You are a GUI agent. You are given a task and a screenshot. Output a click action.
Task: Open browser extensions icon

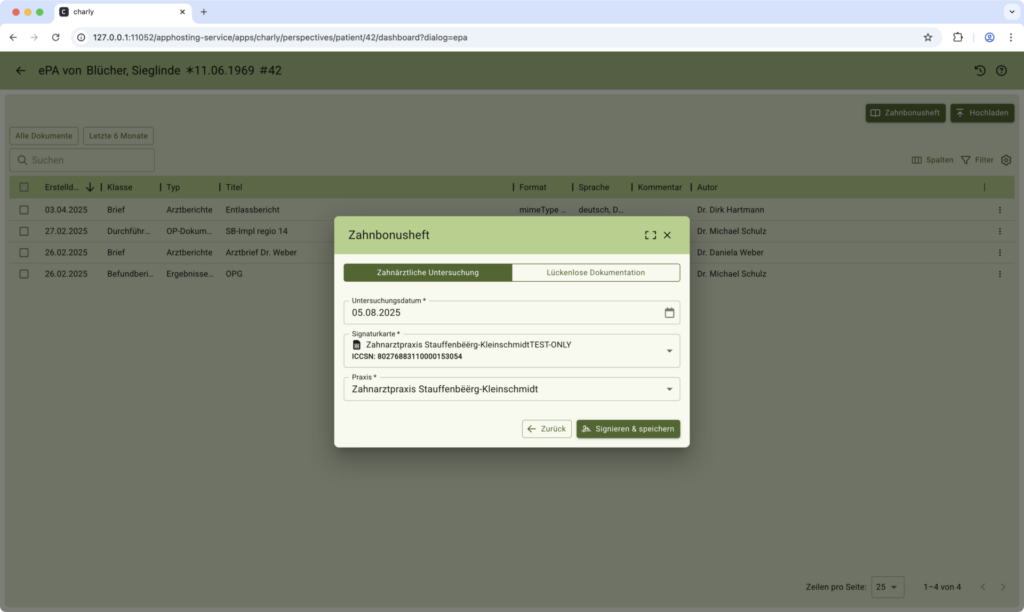tap(957, 37)
